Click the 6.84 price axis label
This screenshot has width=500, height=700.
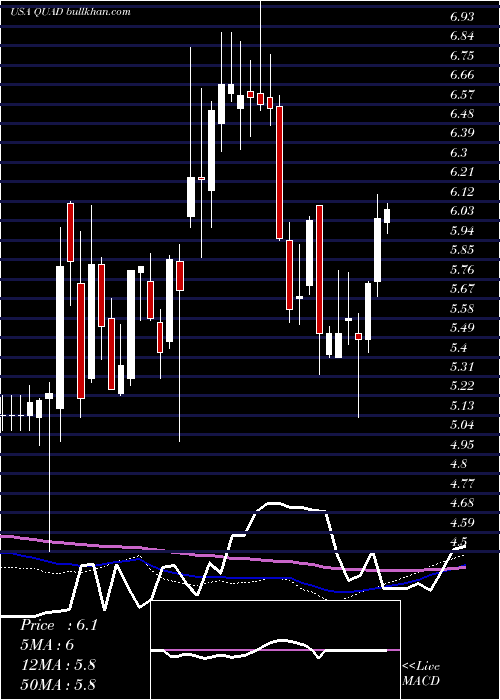click(462, 36)
